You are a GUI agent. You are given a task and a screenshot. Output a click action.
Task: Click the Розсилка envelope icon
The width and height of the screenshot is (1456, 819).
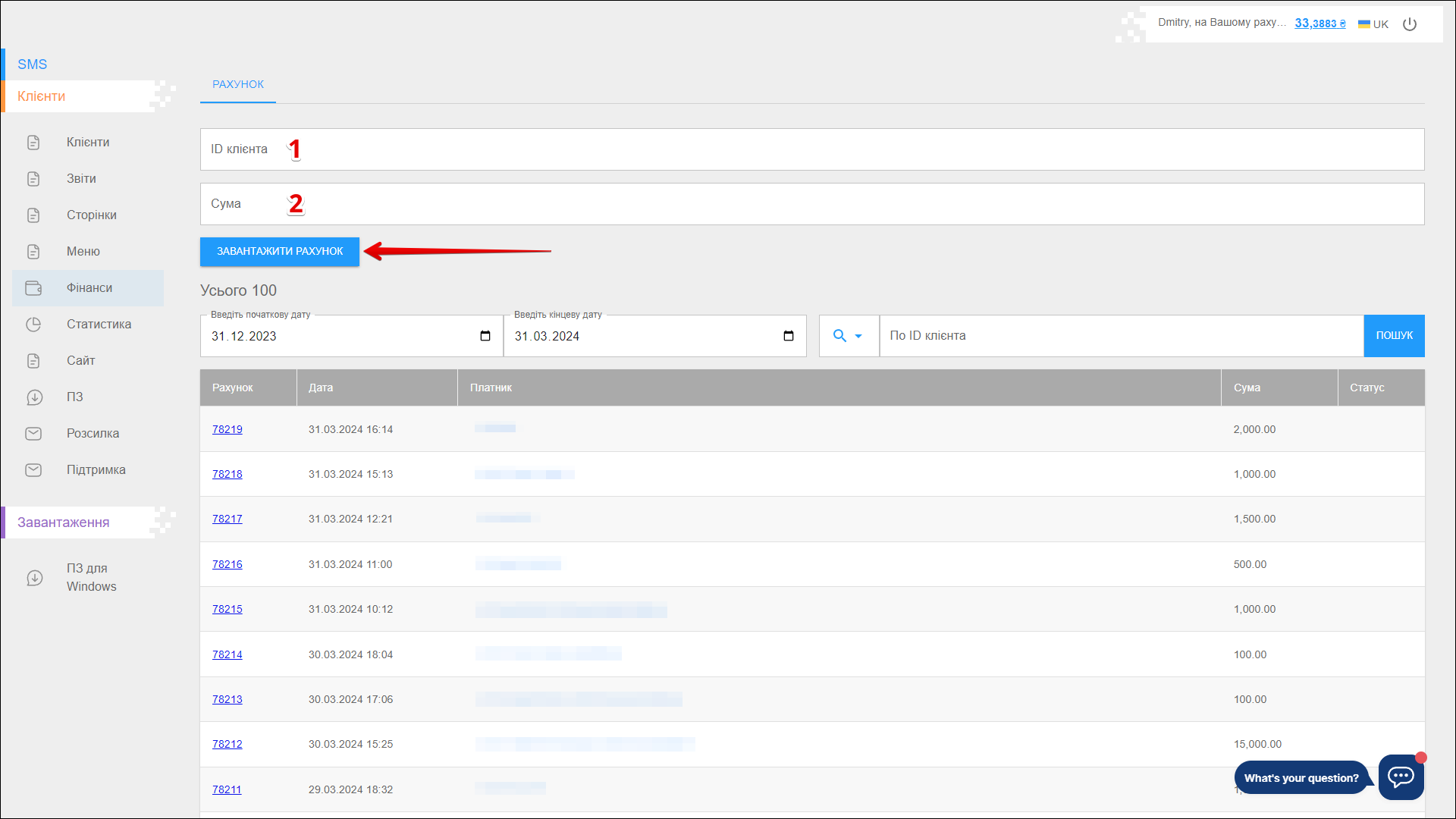click(x=33, y=434)
